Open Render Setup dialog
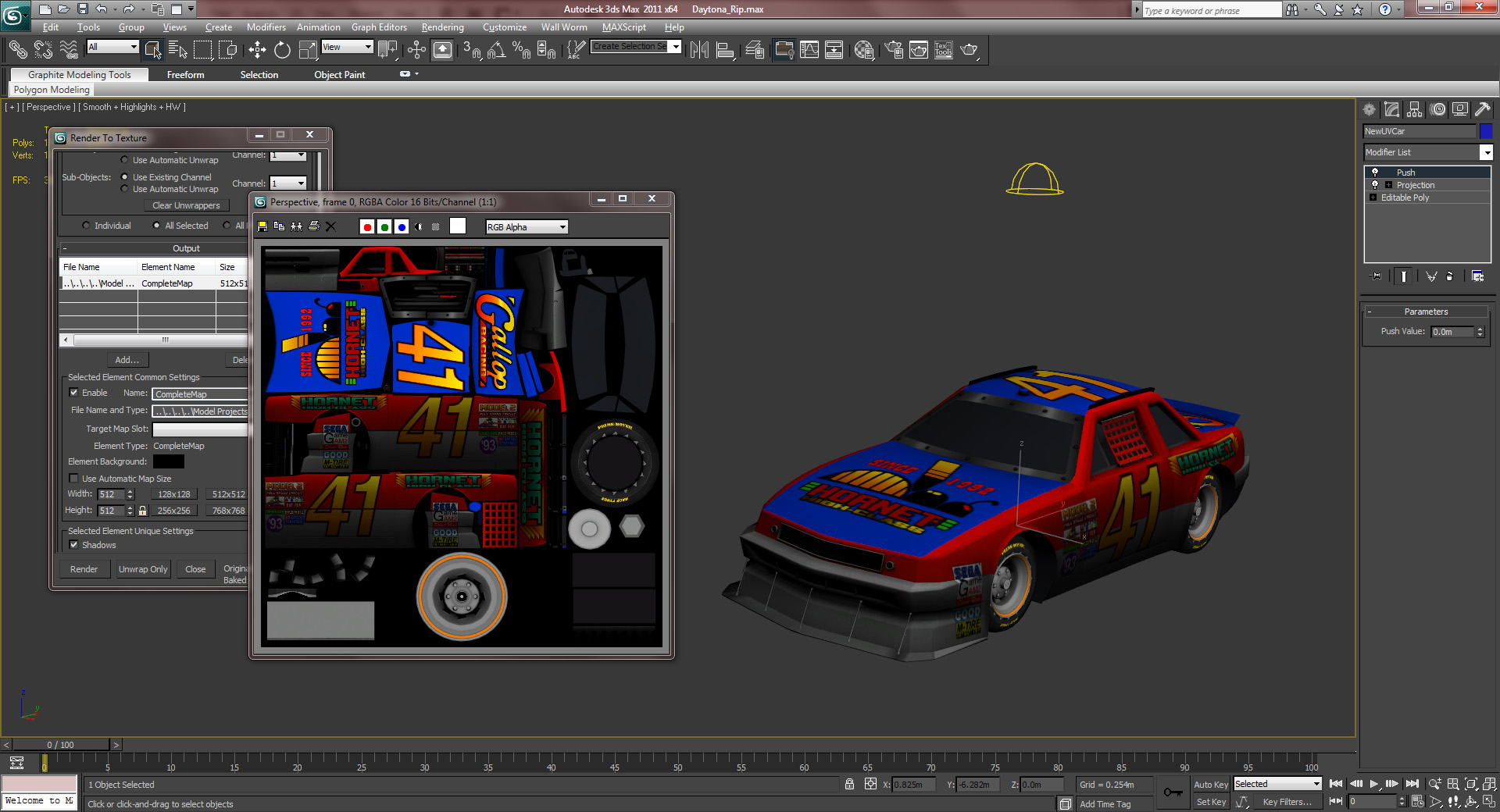The image size is (1500, 812). pyautogui.click(x=894, y=50)
